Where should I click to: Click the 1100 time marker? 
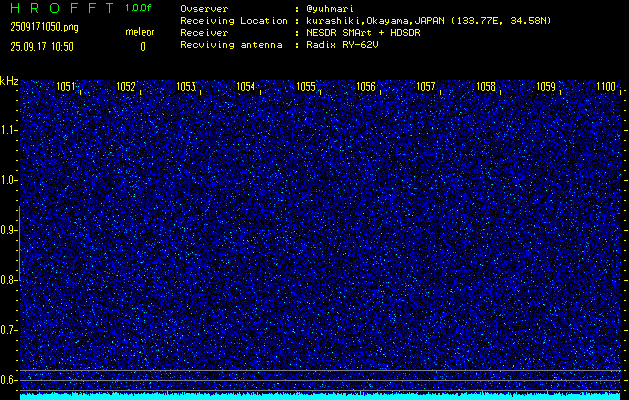click(x=606, y=87)
